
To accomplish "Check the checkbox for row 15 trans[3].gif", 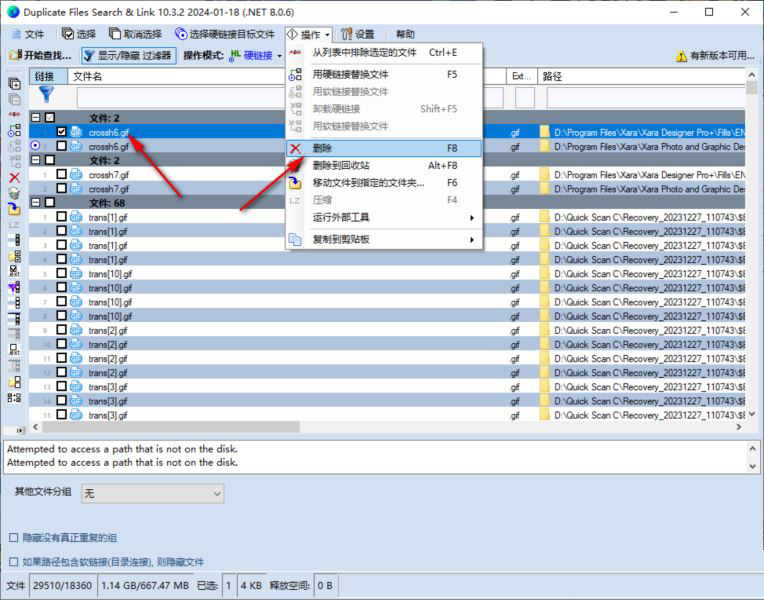I will 61,414.
